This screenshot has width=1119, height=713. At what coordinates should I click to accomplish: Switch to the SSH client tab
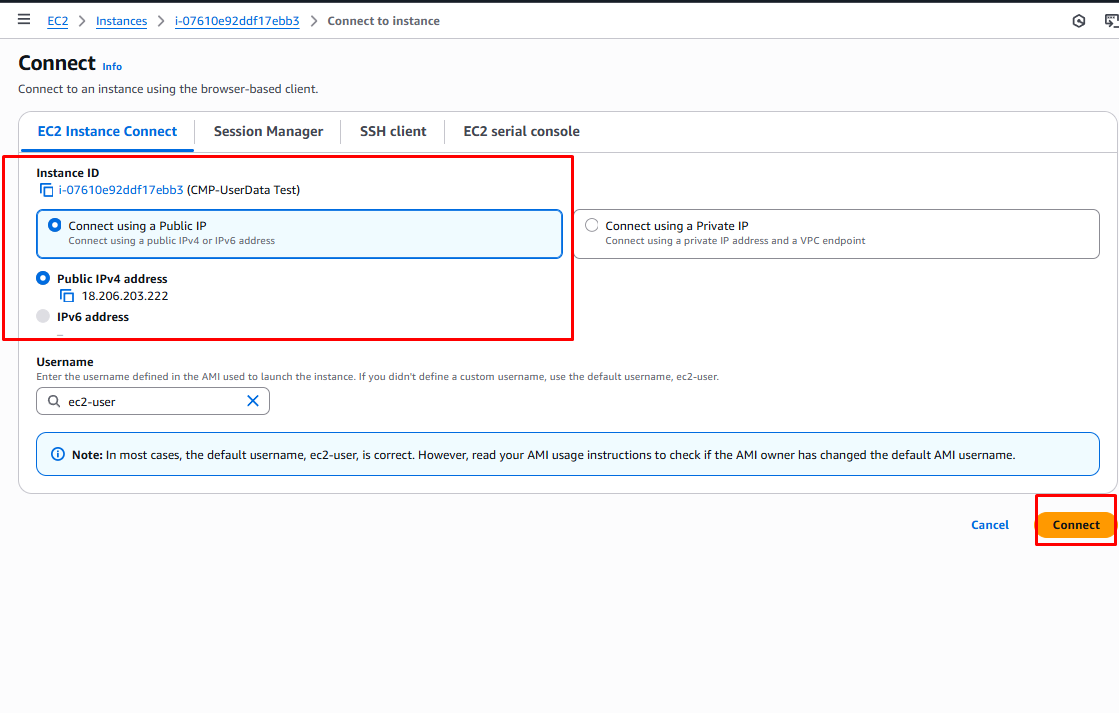(393, 131)
